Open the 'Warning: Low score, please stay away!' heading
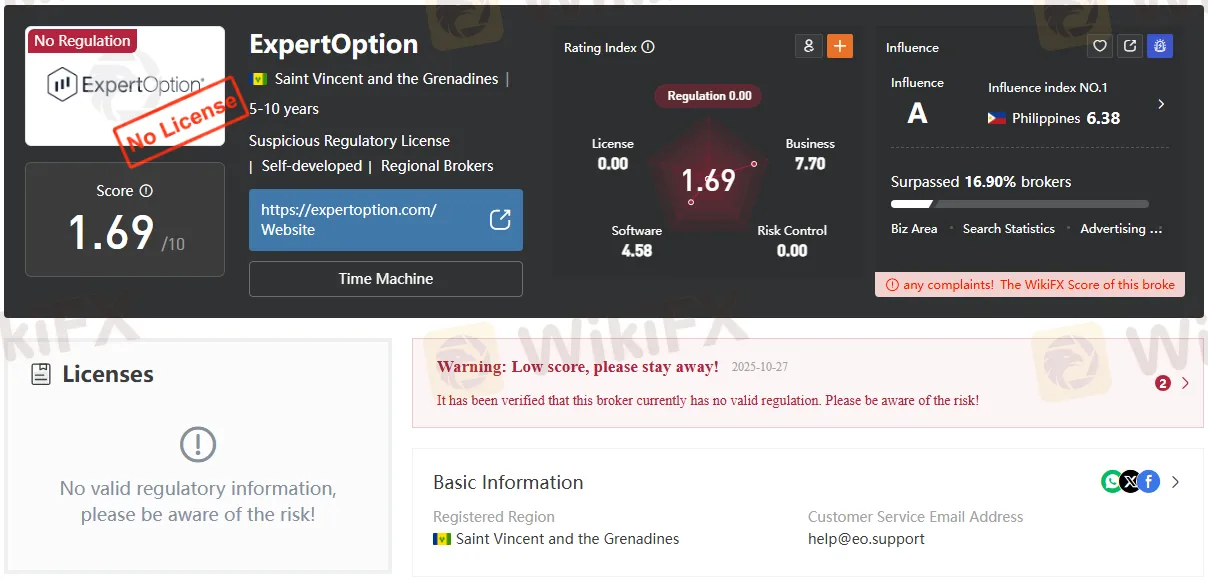Image resolution: width=1208 pixels, height=581 pixels. click(x=578, y=367)
